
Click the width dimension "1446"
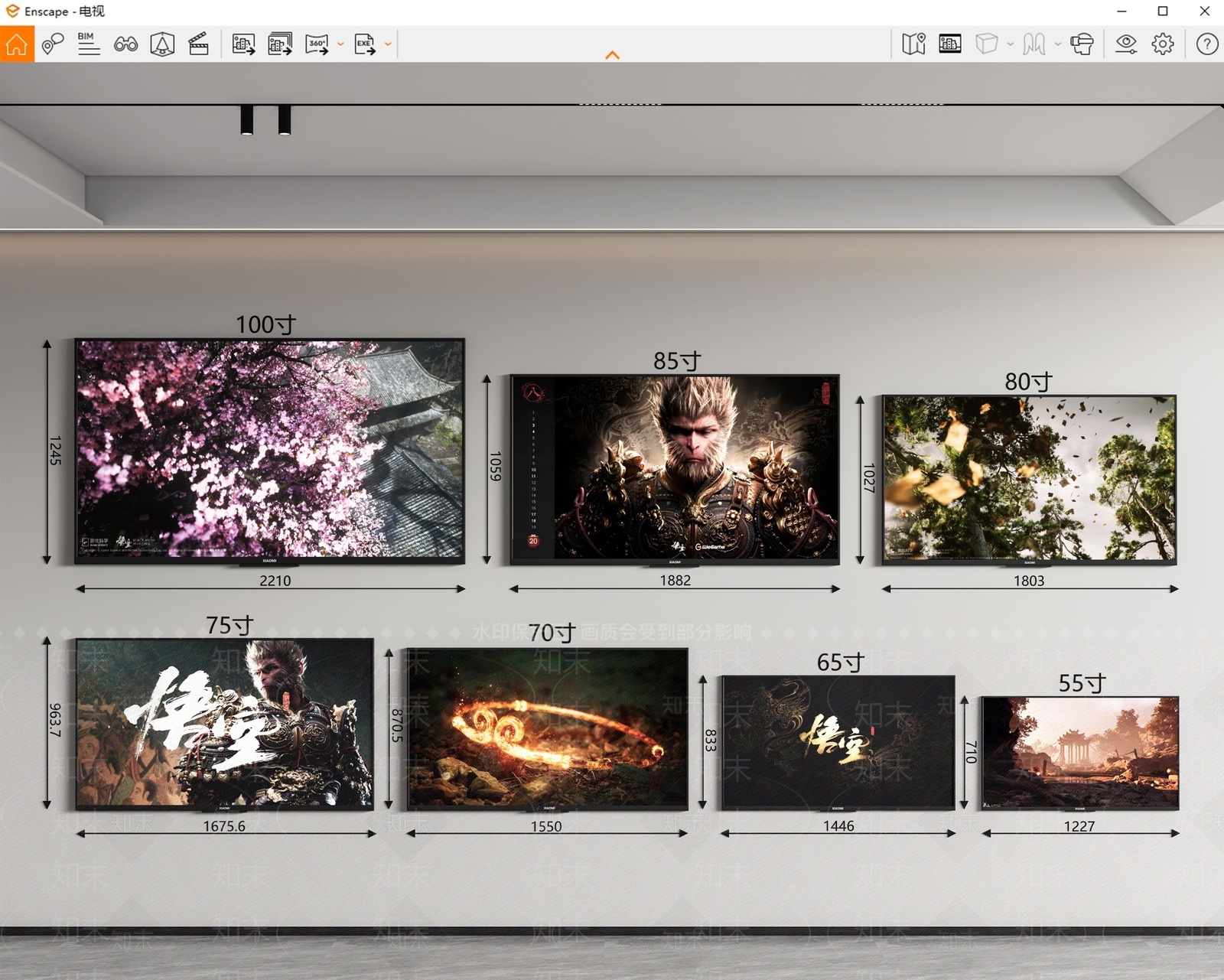(x=838, y=826)
